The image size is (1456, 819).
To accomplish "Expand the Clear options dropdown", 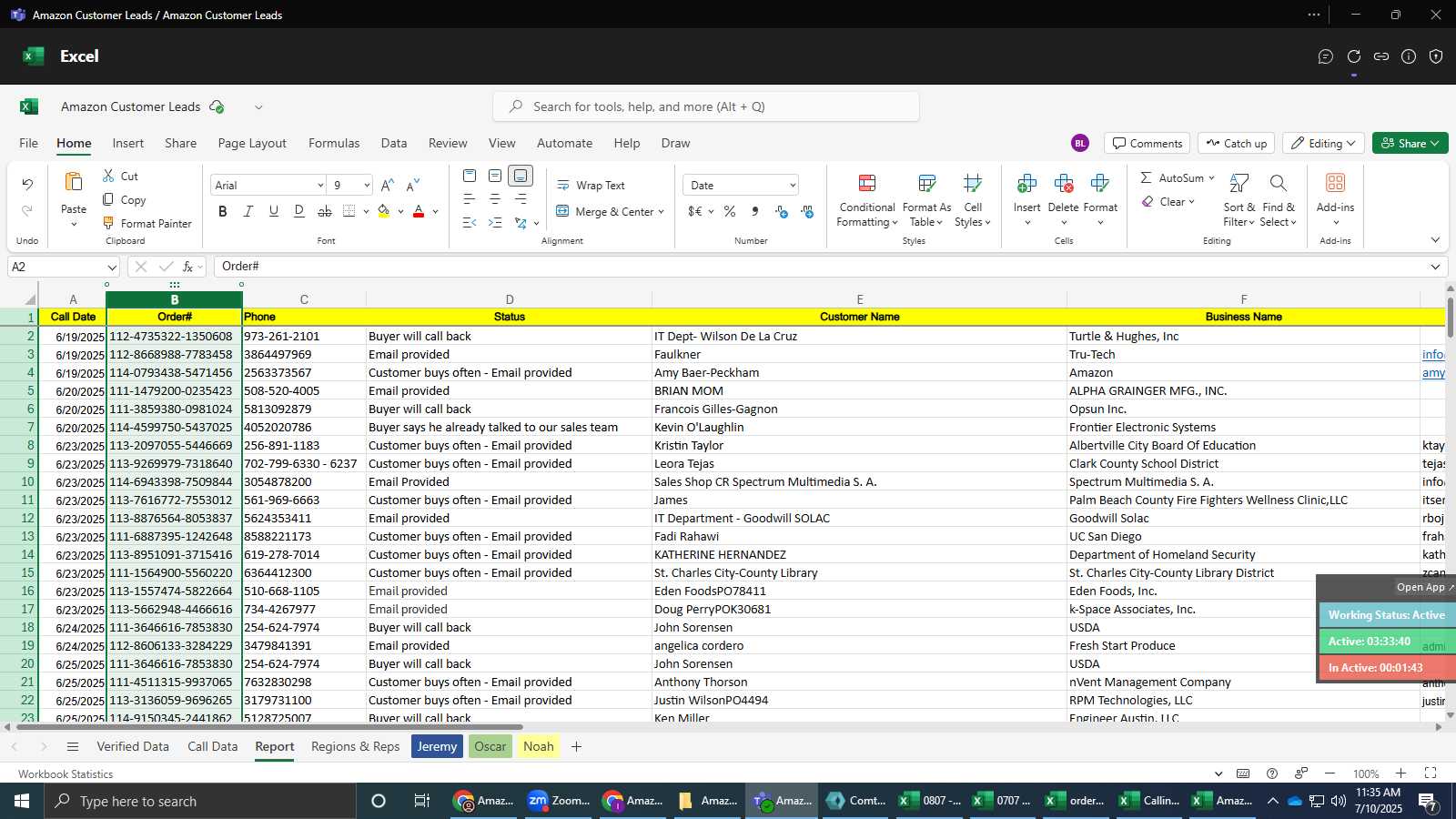I will pos(1191,202).
